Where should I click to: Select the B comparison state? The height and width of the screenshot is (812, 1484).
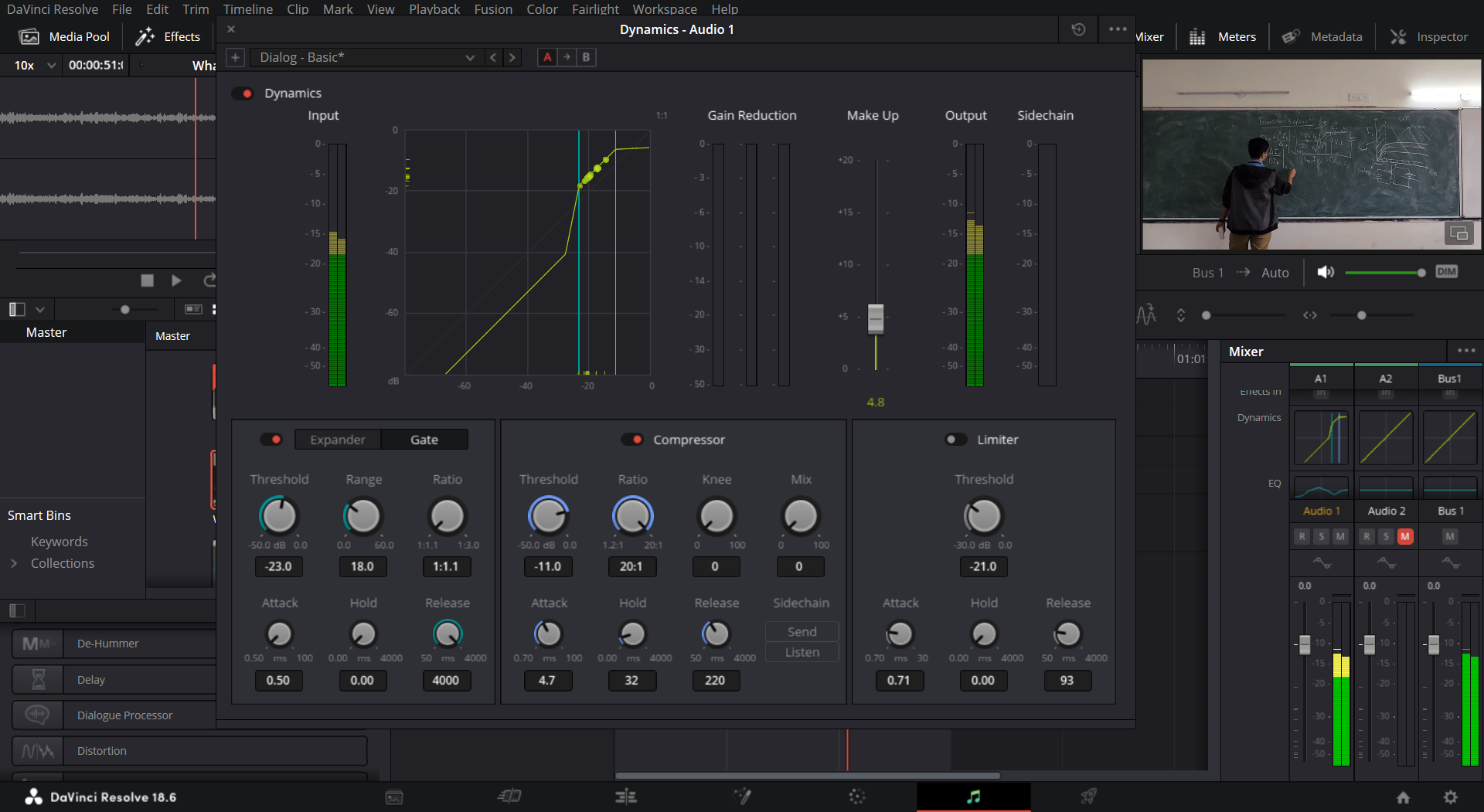(x=586, y=57)
